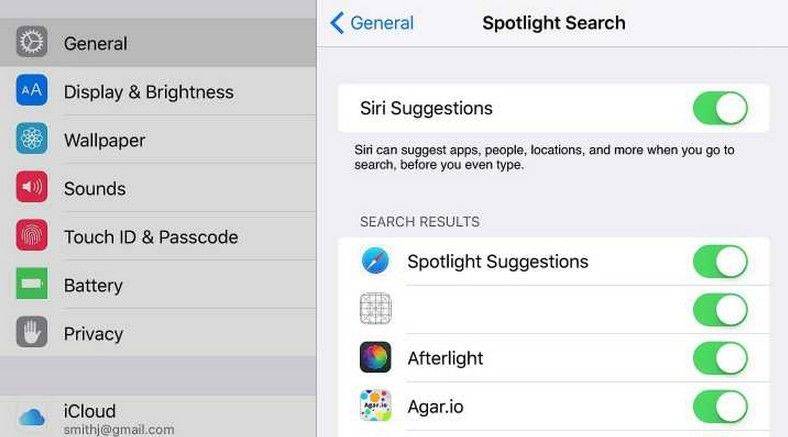
Task: Disable the Siri Suggestions switch
Action: pos(720,108)
